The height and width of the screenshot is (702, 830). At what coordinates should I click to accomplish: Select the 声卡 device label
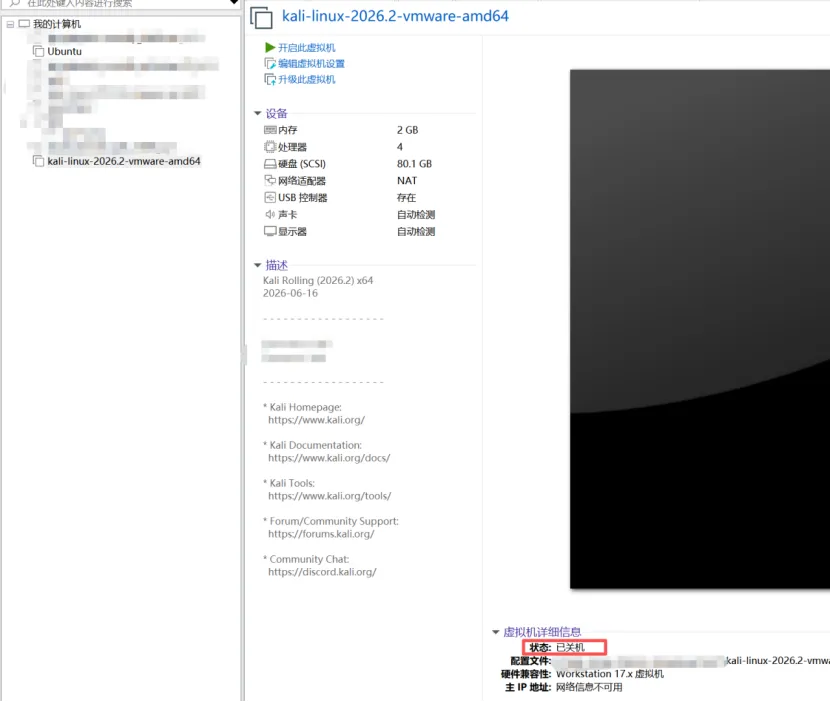point(288,214)
